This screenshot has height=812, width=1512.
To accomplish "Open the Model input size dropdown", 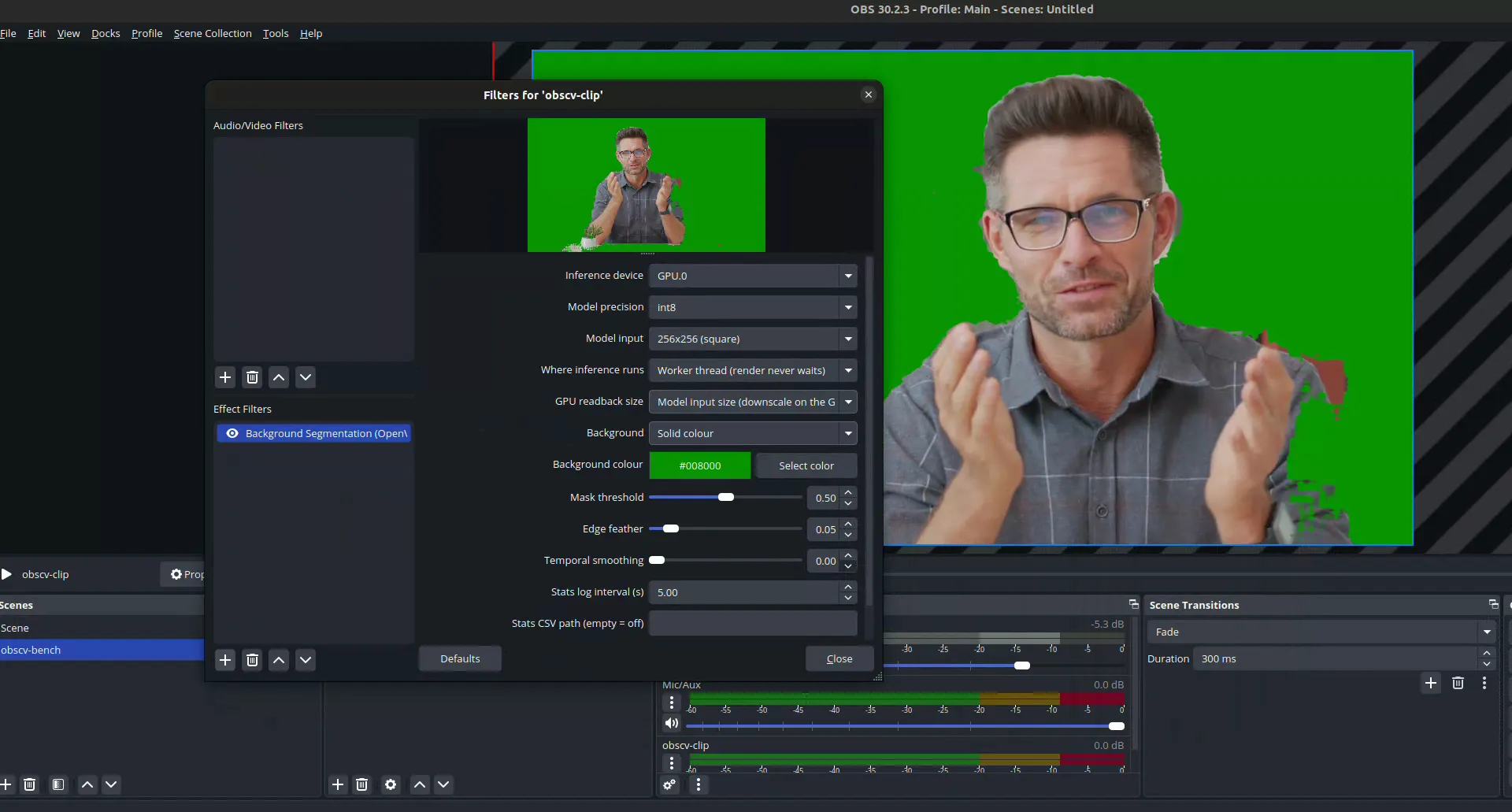I will [x=753, y=339].
